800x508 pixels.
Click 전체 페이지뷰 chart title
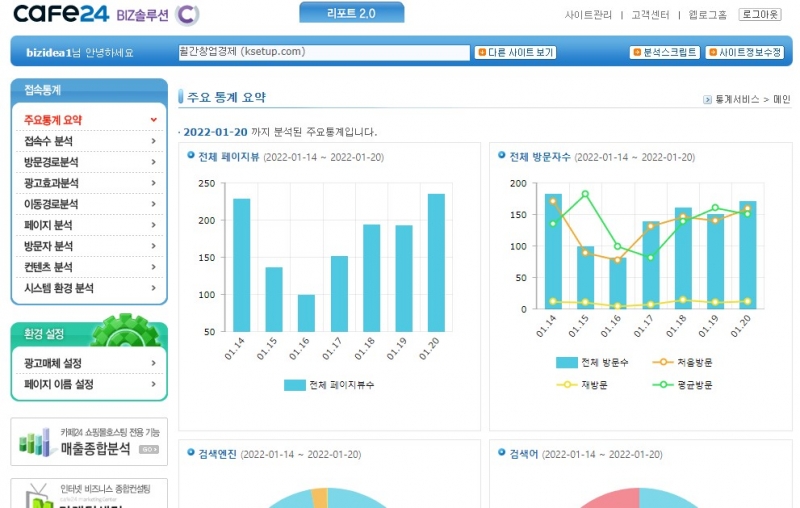(229, 157)
